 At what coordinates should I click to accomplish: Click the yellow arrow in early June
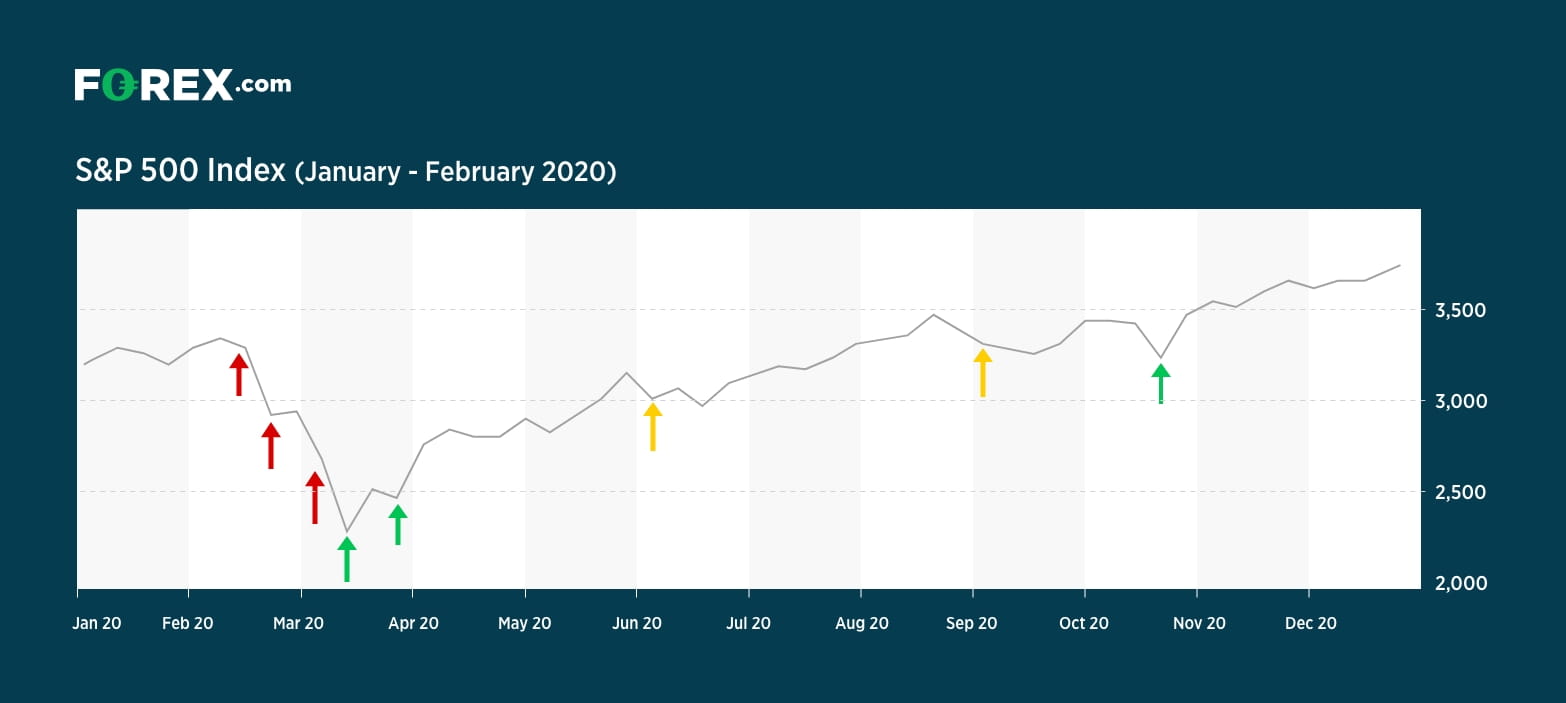[x=652, y=426]
